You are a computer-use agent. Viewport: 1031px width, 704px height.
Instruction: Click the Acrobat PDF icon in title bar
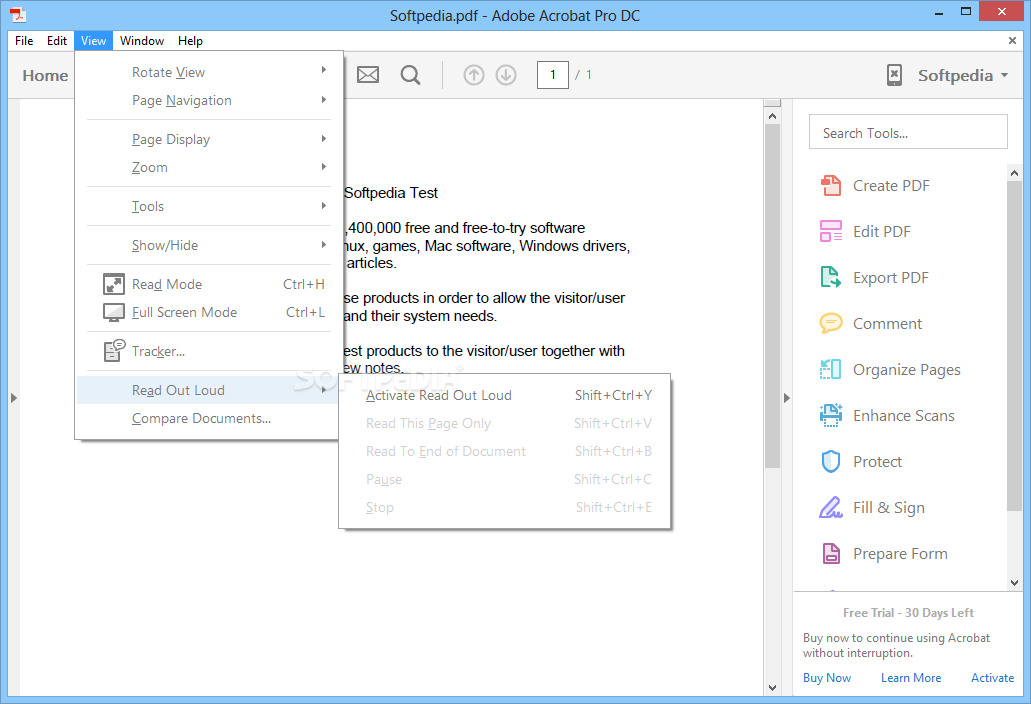(18, 13)
